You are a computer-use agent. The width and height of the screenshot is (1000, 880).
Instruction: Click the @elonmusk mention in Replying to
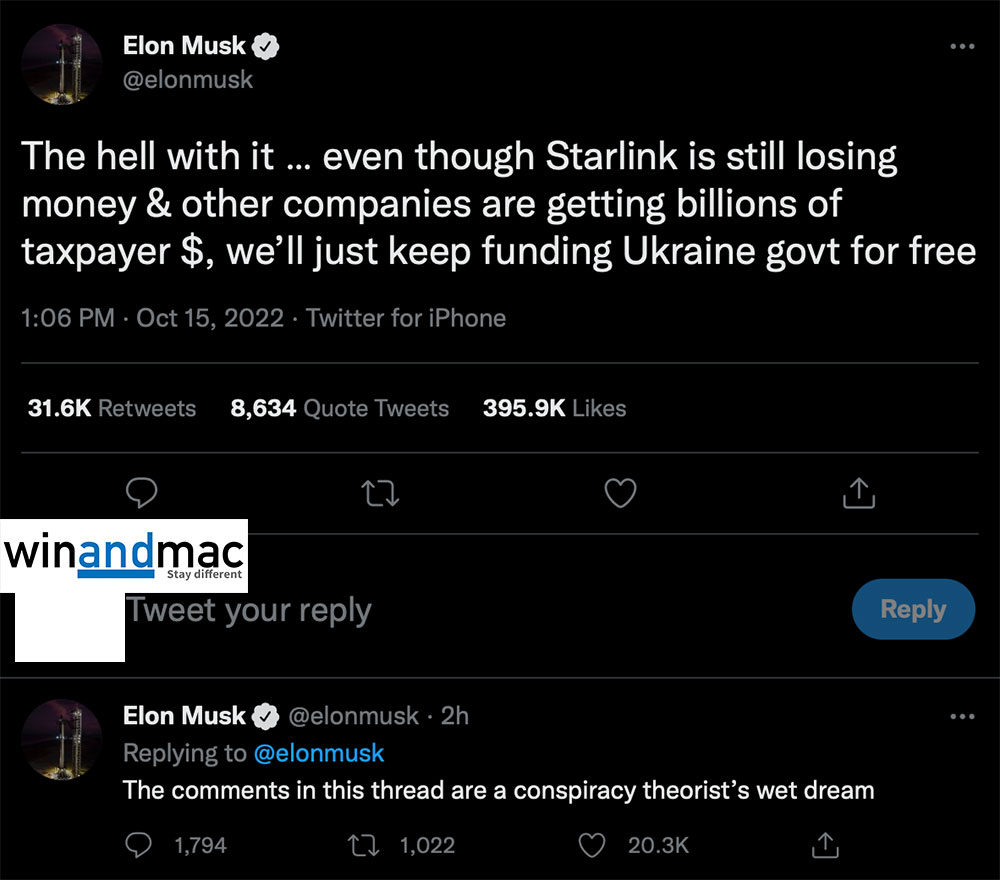pyautogui.click(x=319, y=753)
